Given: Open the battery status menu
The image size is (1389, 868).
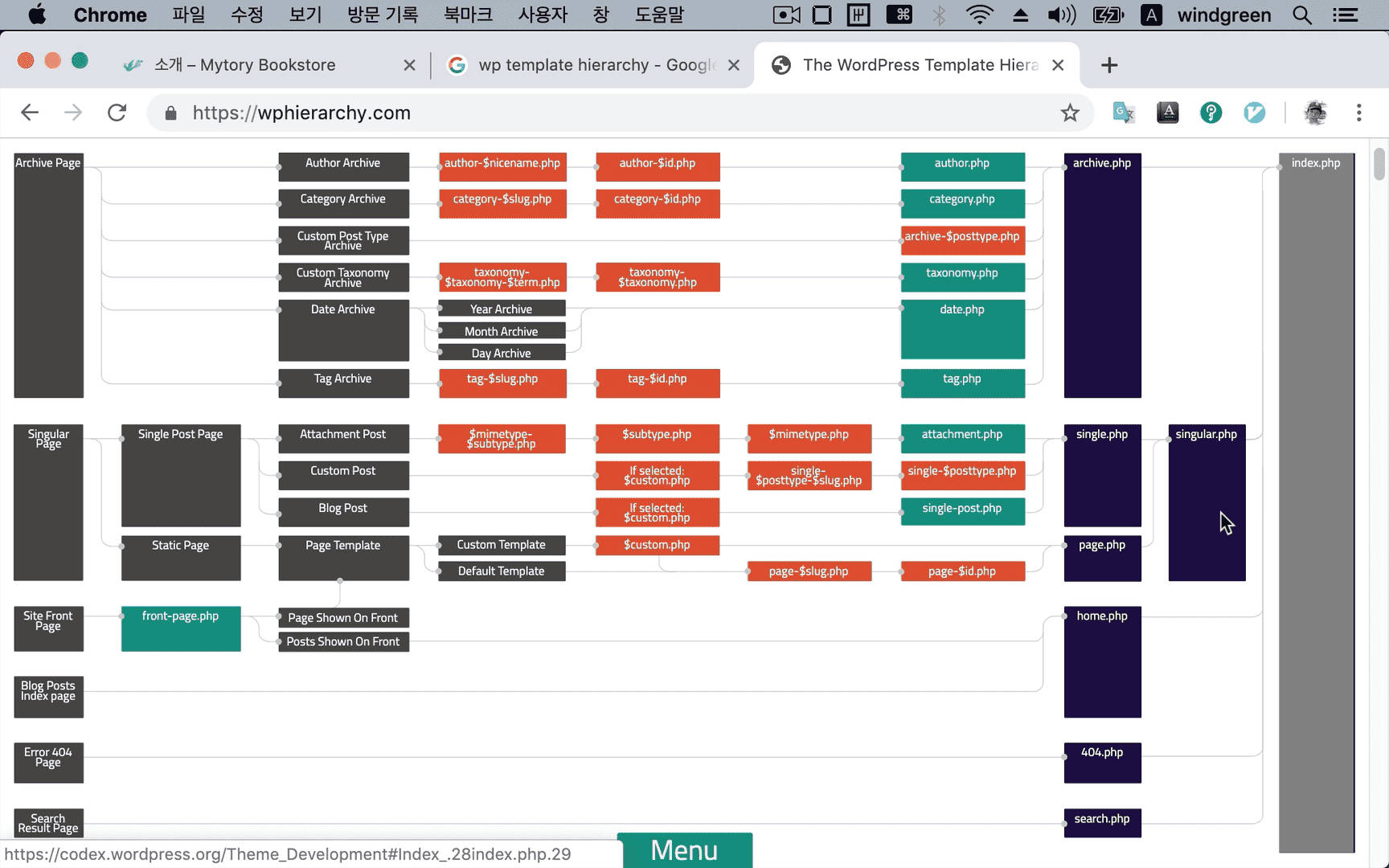Looking at the screenshot, I should pyautogui.click(x=1108, y=14).
